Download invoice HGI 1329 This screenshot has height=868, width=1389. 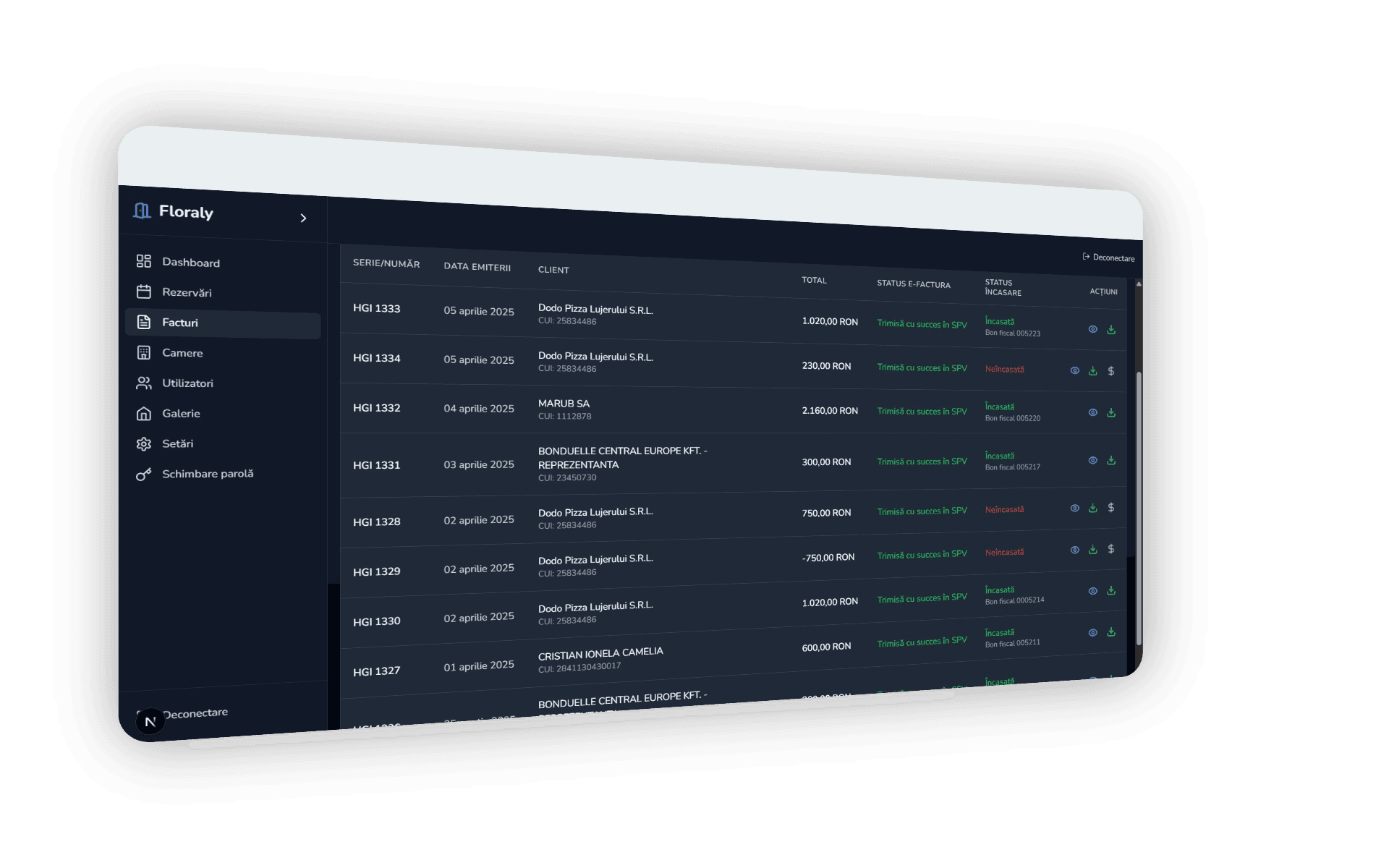tap(1093, 550)
